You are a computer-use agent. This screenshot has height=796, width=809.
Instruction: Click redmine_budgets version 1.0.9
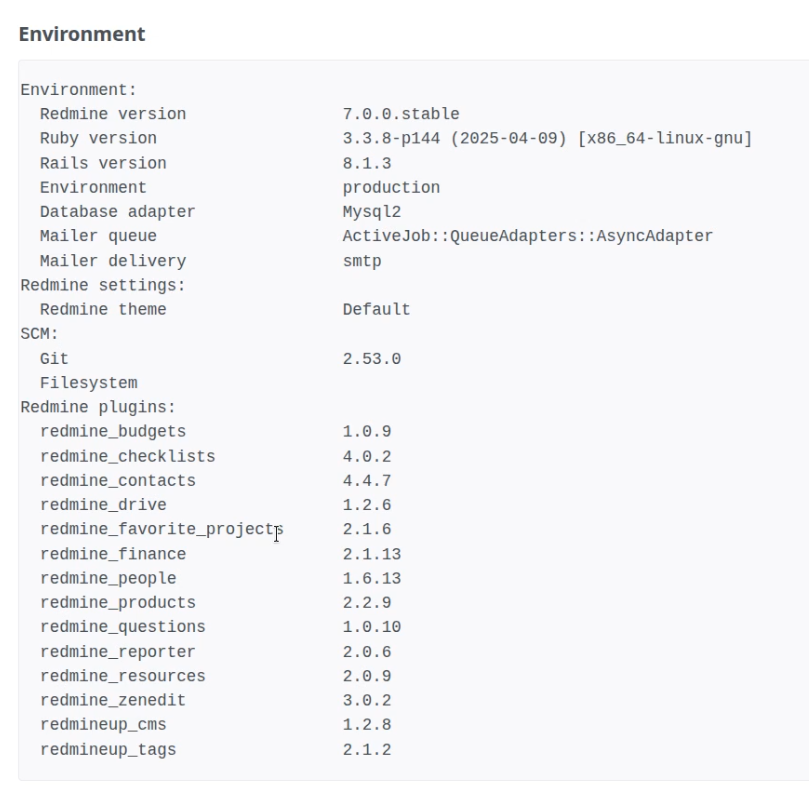click(x=367, y=431)
